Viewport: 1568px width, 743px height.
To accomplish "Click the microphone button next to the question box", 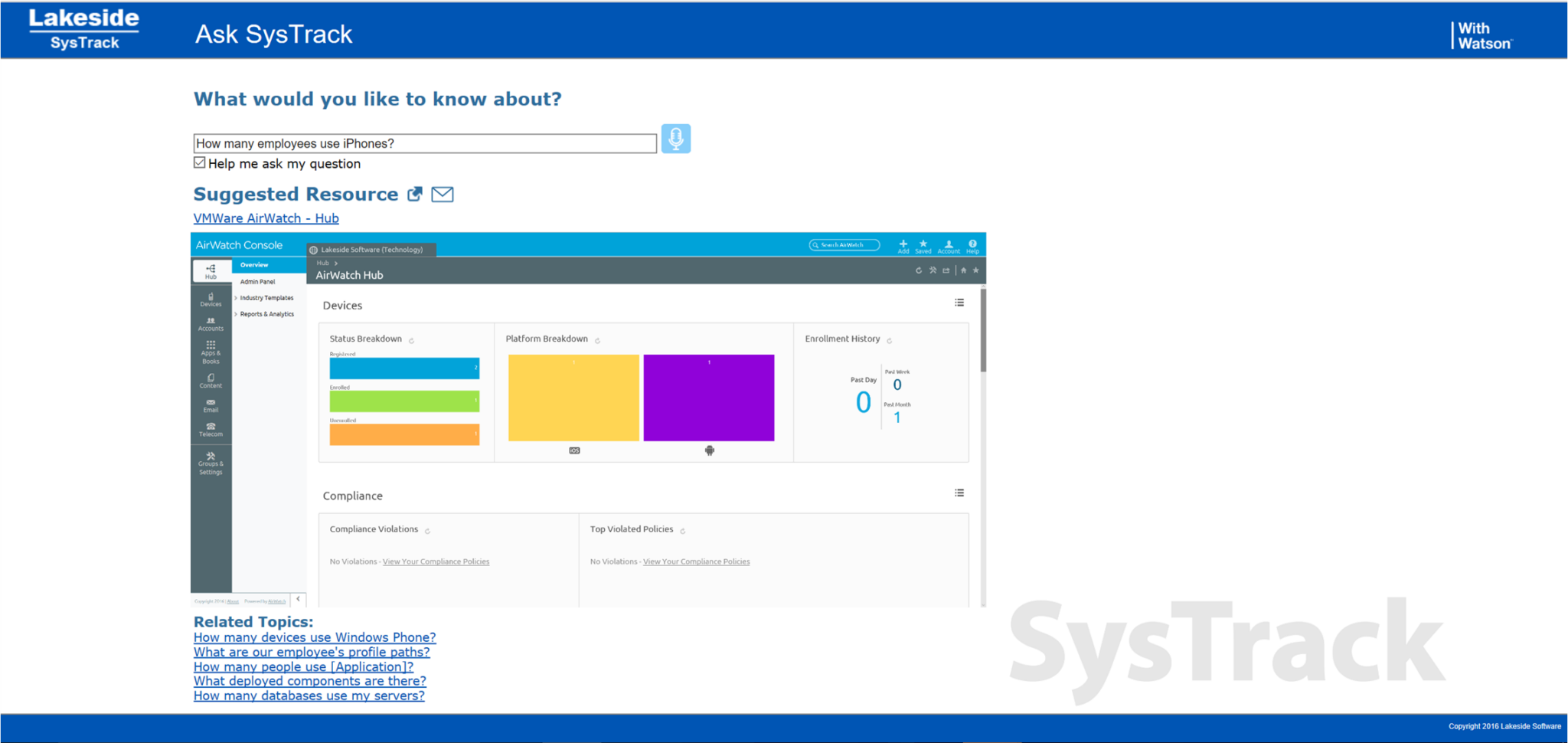I will tap(675, 139).
